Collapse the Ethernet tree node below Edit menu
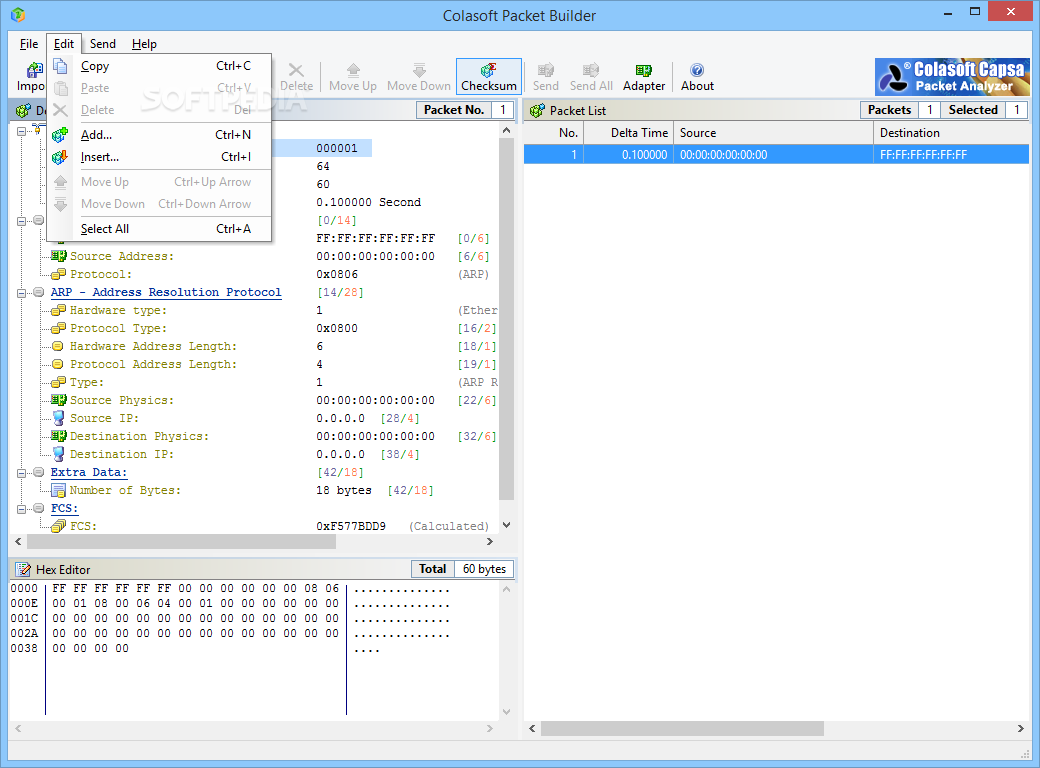The width and height of the screenshot is (1040, 768). pos(21,221)
